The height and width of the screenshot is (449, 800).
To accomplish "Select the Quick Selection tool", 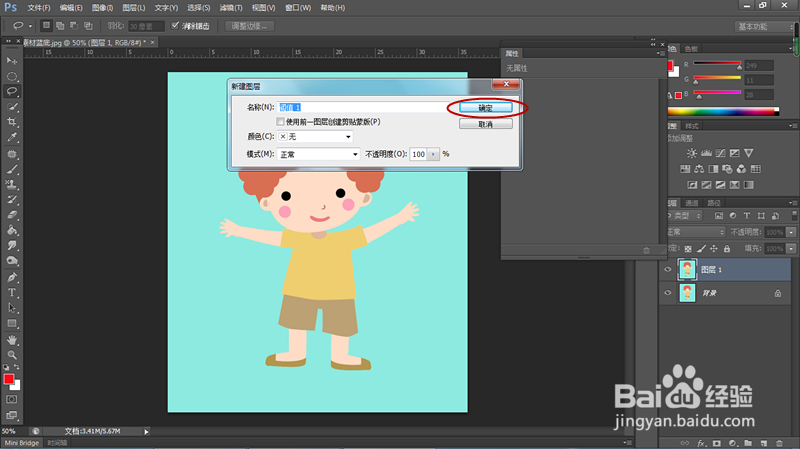I will (x=12, y=107).
